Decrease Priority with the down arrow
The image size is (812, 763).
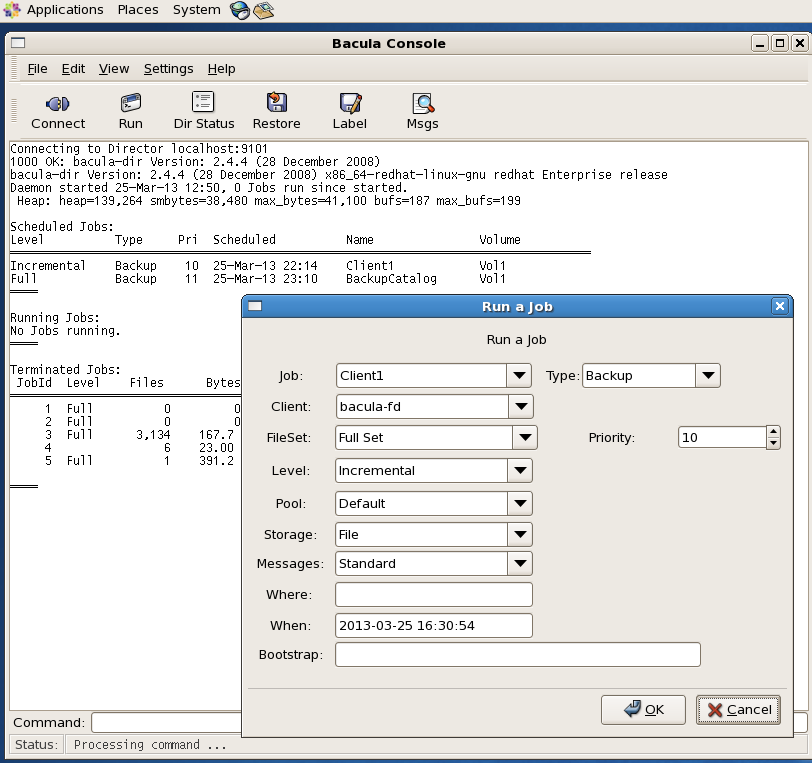773,443
